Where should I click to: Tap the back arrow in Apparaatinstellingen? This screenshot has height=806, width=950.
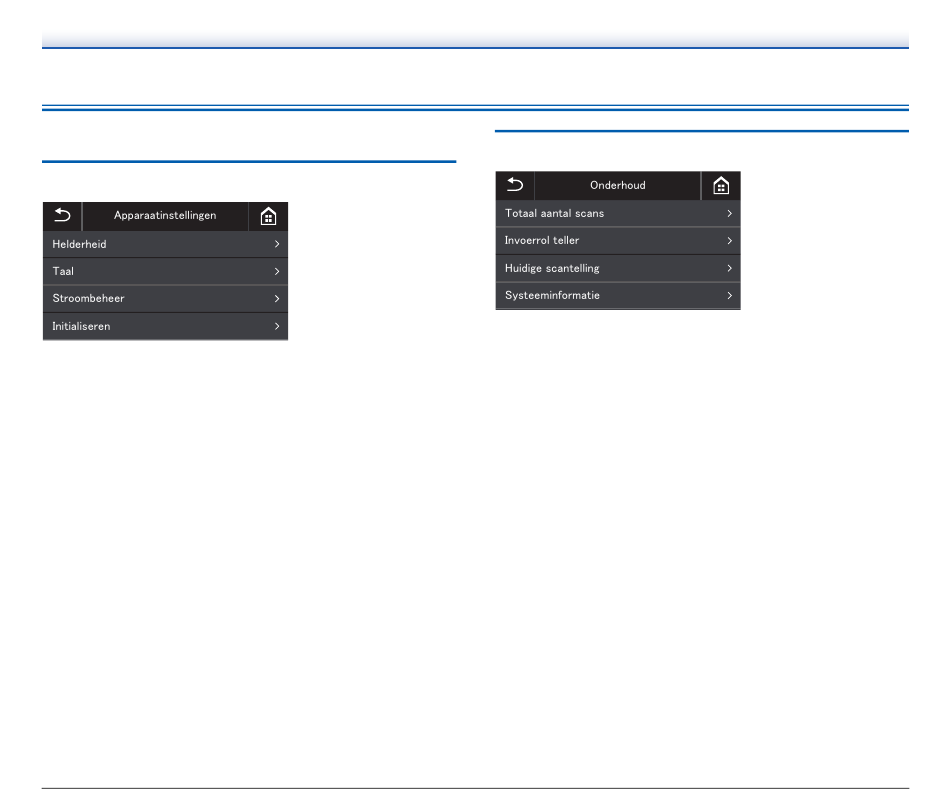pos(62,216)
